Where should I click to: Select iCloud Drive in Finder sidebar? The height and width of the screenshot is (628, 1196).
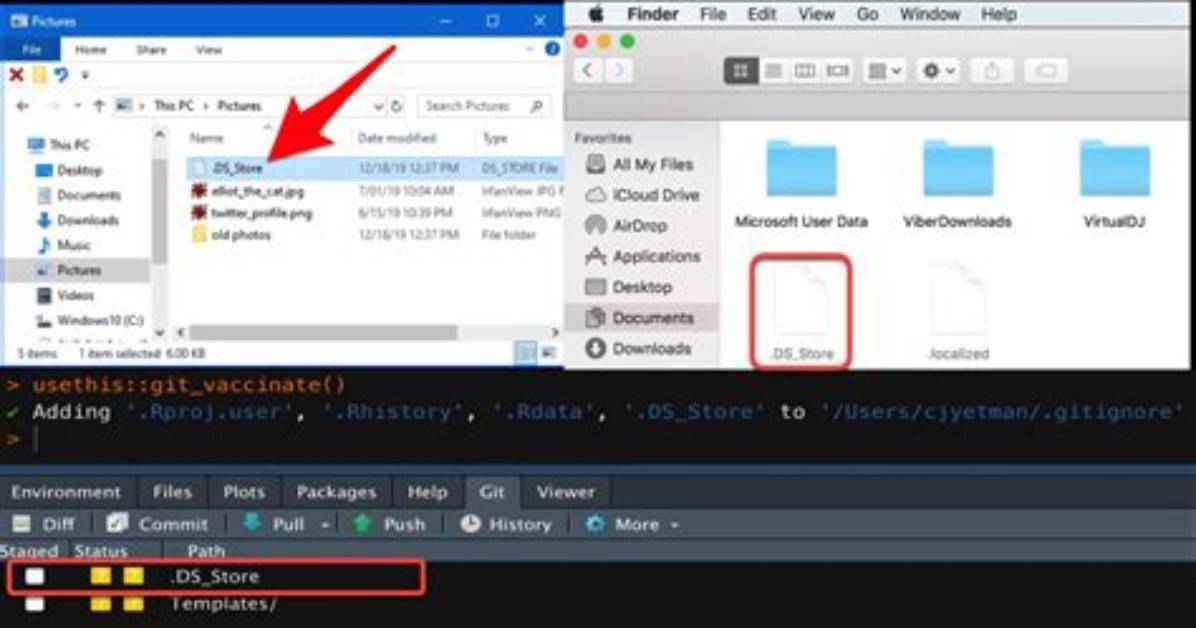point(642,195)
